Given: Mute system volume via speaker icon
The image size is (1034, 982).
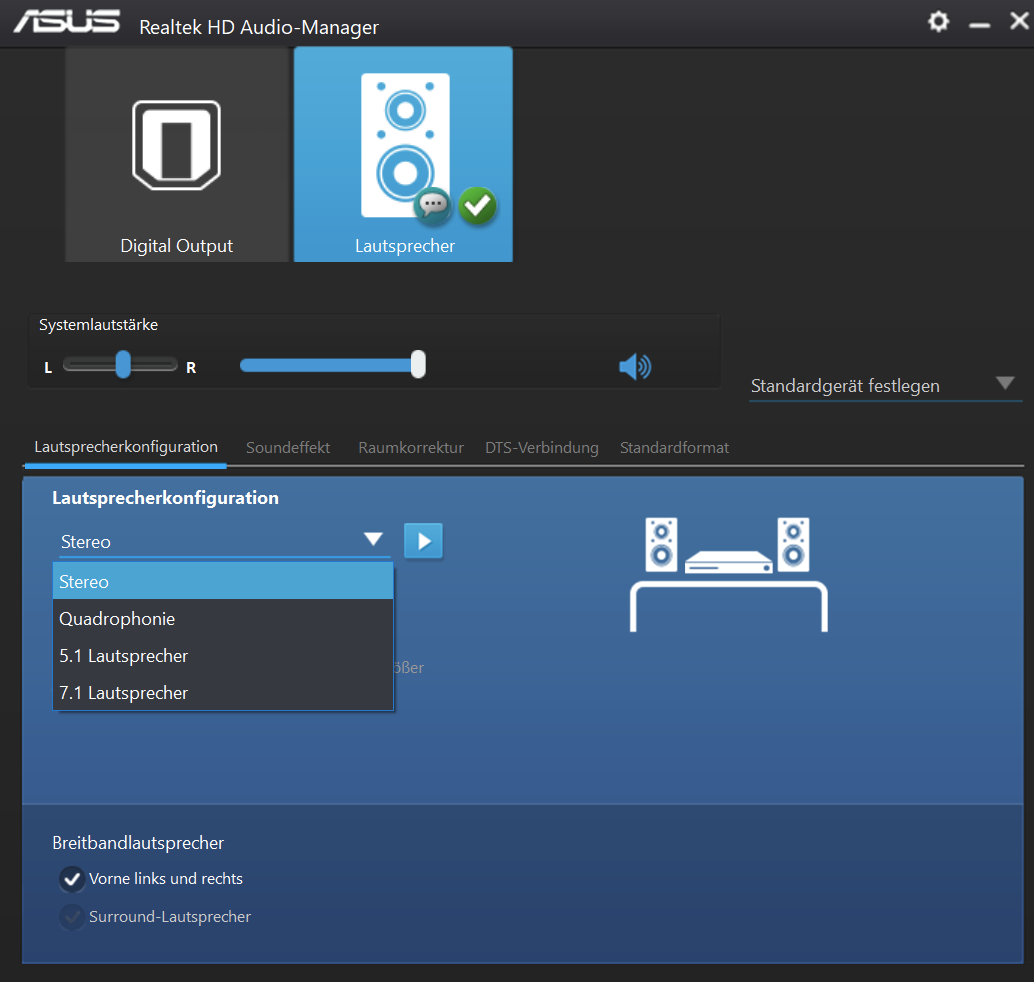Looking at the screenshot, I should (x=635, y=367).
